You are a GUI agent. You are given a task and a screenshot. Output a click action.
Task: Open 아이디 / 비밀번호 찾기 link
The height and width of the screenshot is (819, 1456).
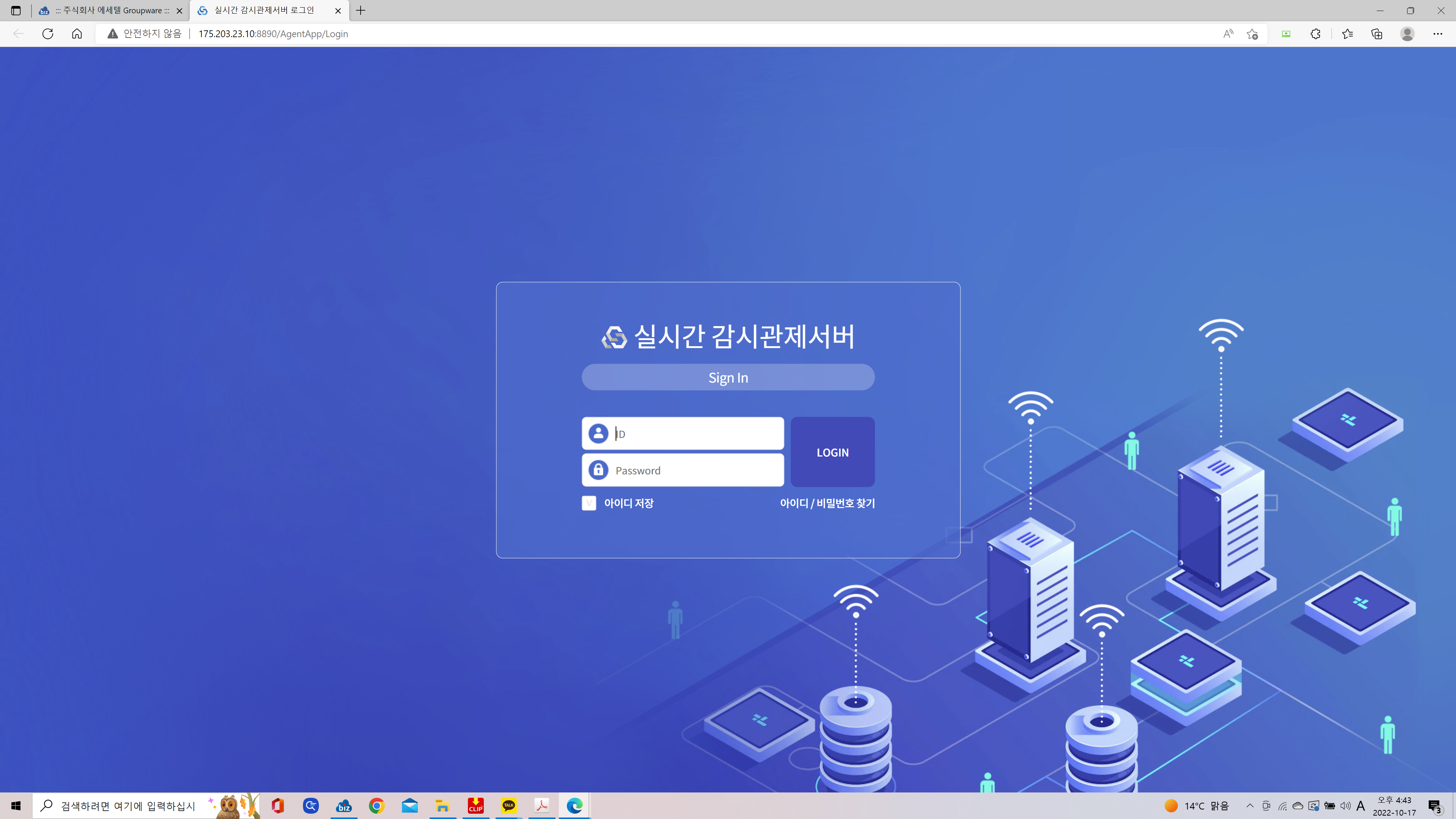[x=827, y=503]
